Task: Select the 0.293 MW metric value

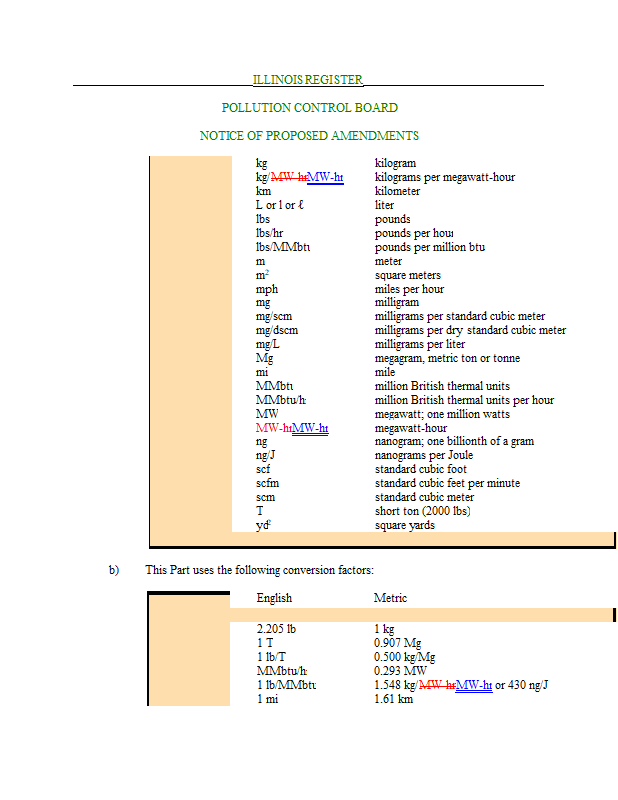Action: [x=400, y=671]
